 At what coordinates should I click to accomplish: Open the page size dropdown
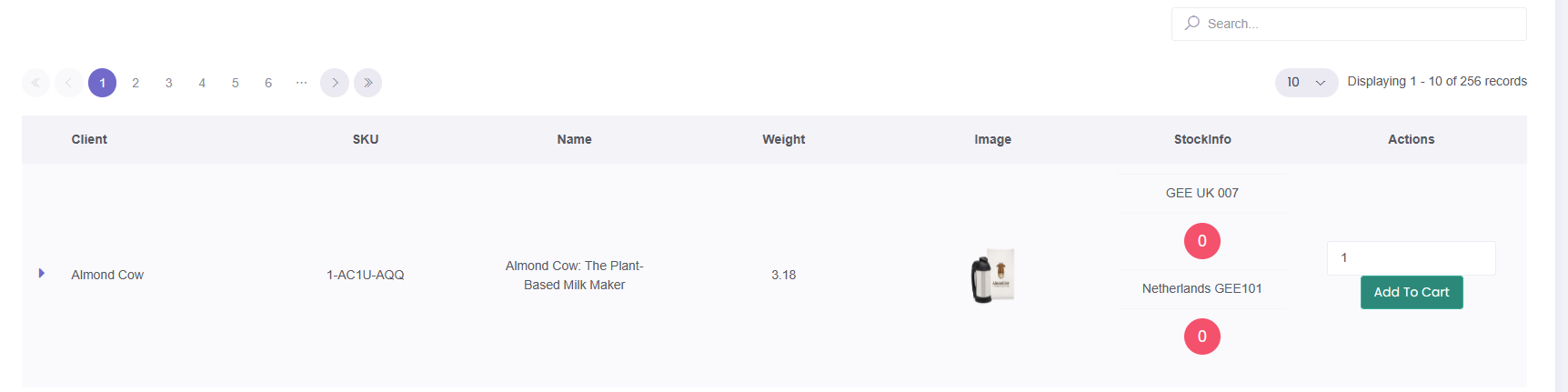[1306, 83]
